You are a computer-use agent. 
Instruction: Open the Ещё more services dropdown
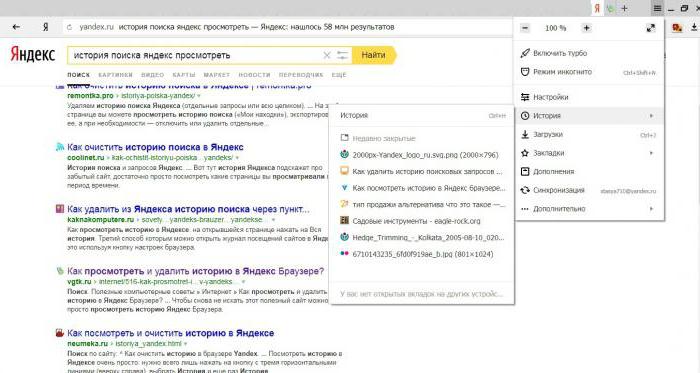pos(339,75)
